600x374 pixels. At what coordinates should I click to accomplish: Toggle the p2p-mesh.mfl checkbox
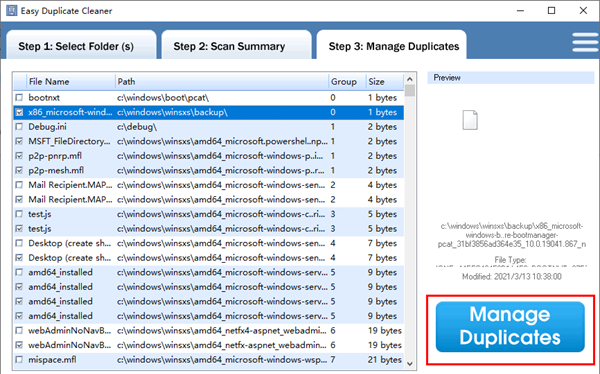pyautogui.click(x=19, y=170)
